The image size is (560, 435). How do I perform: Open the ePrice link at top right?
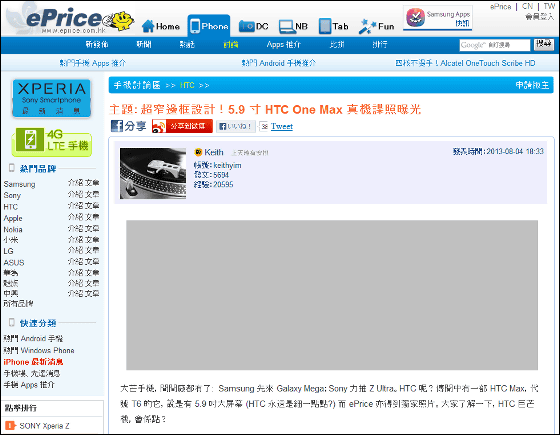[501, 6]
